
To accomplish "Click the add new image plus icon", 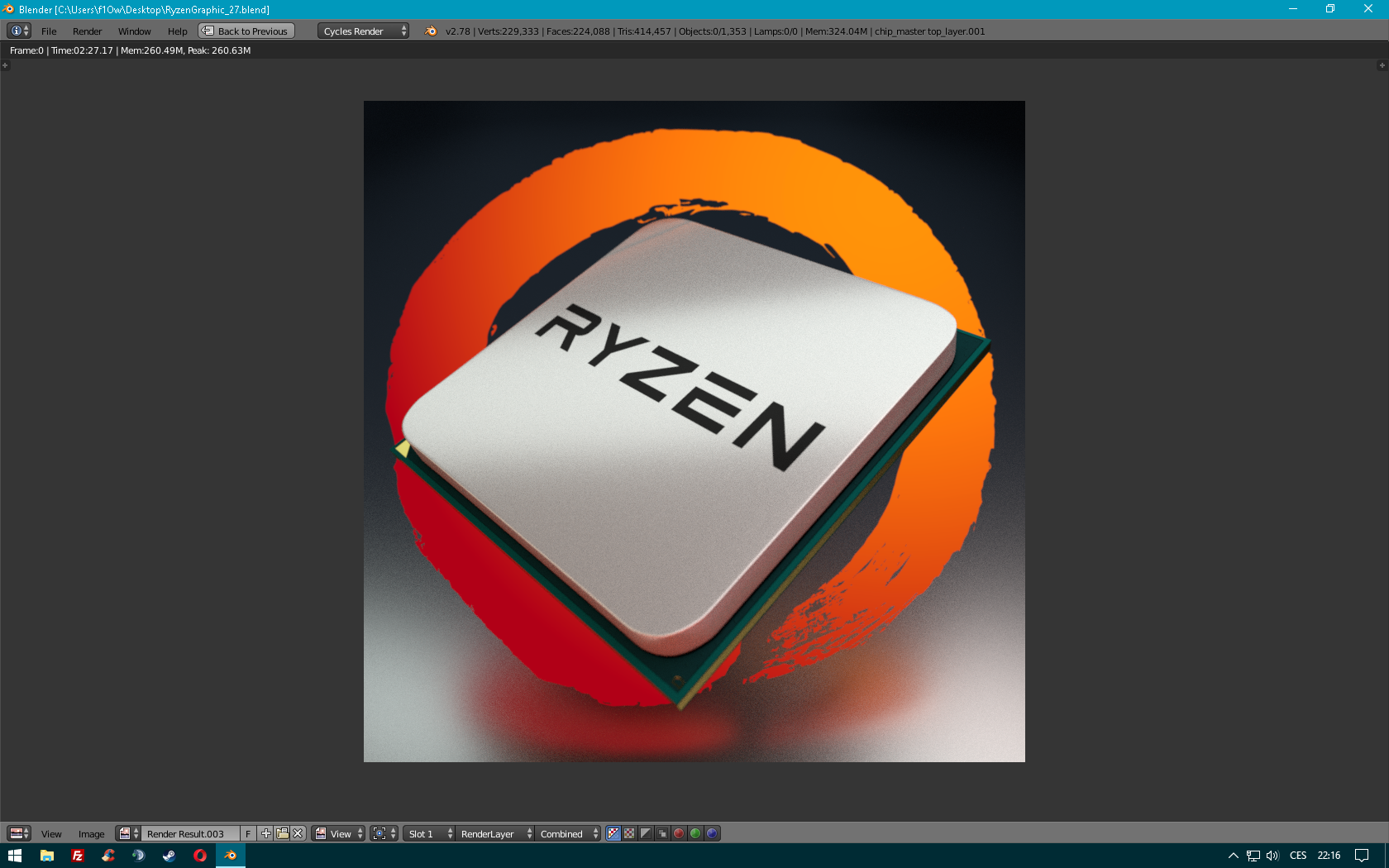I will [265, 833].
